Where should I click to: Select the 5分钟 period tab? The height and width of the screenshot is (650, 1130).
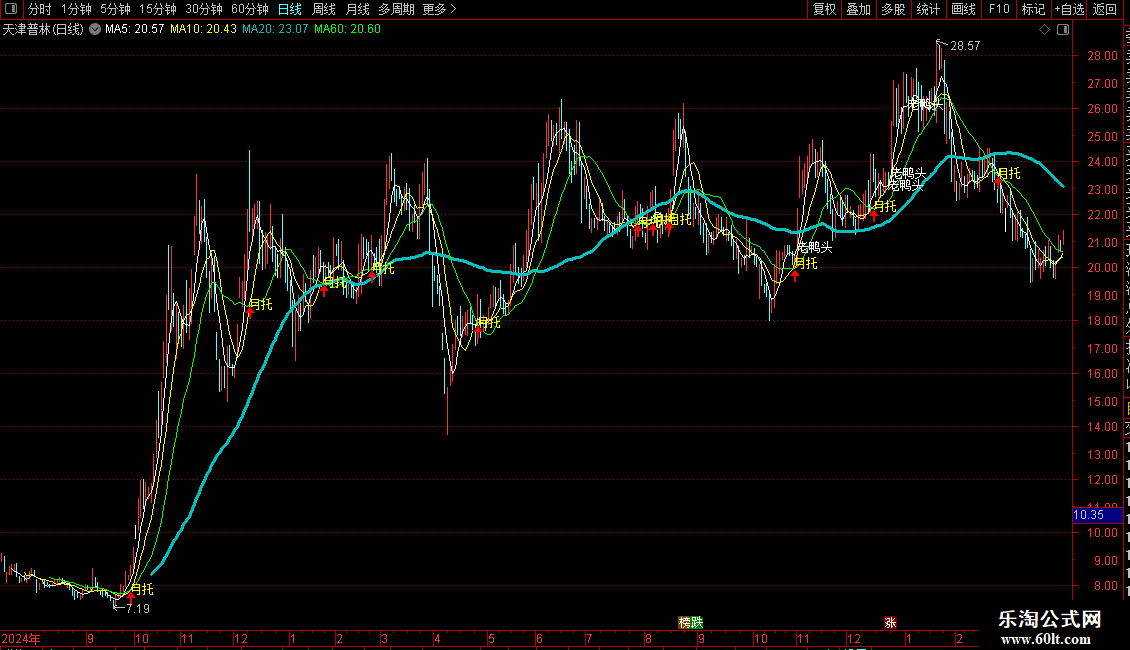[115, 9]
